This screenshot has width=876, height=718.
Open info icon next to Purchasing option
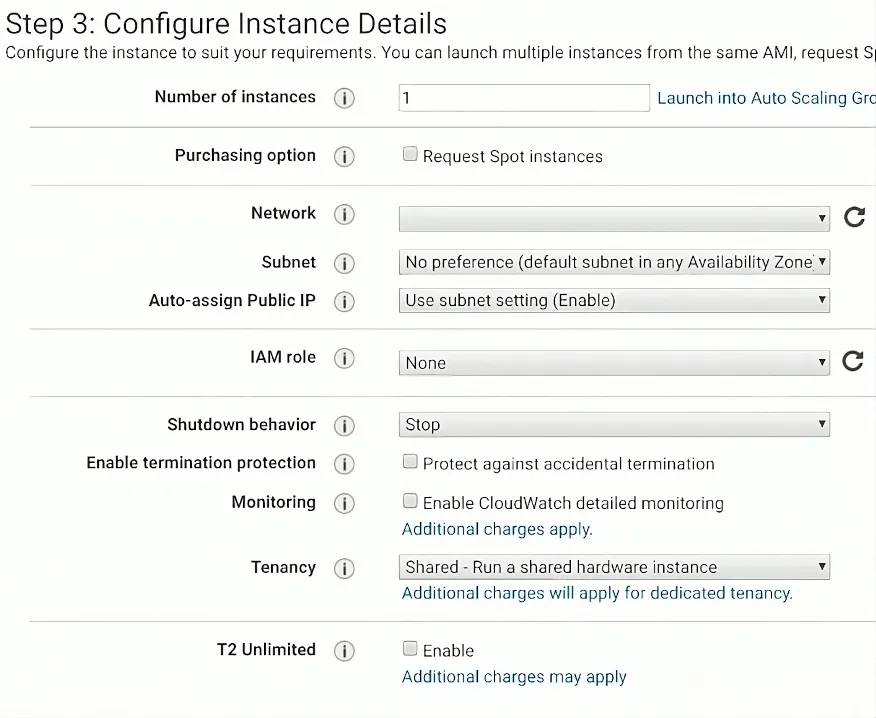(x=344, y=156)
